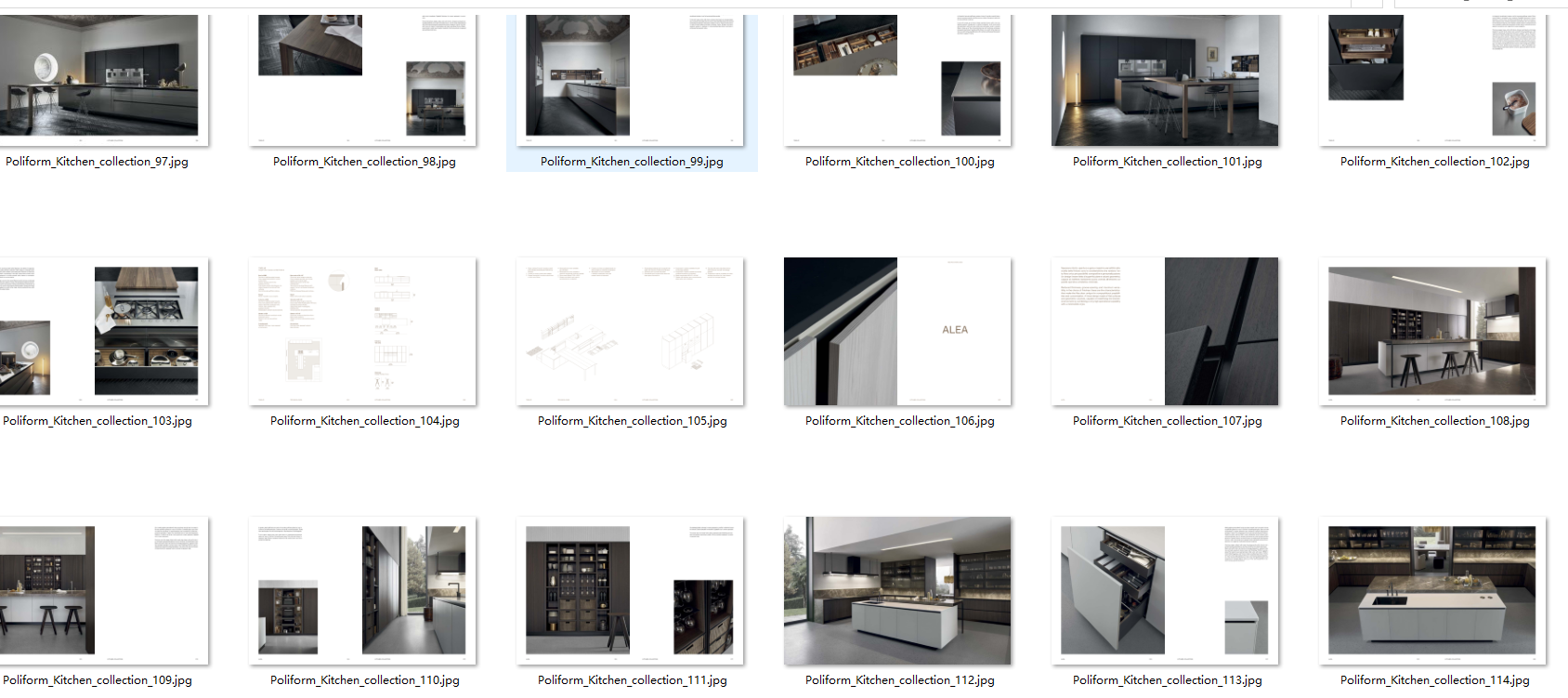This screenshot has height=698, width=1568.
Task: Click file name Poliform_Kitchen_collection_105.jpg
Action: coord(633,421)
